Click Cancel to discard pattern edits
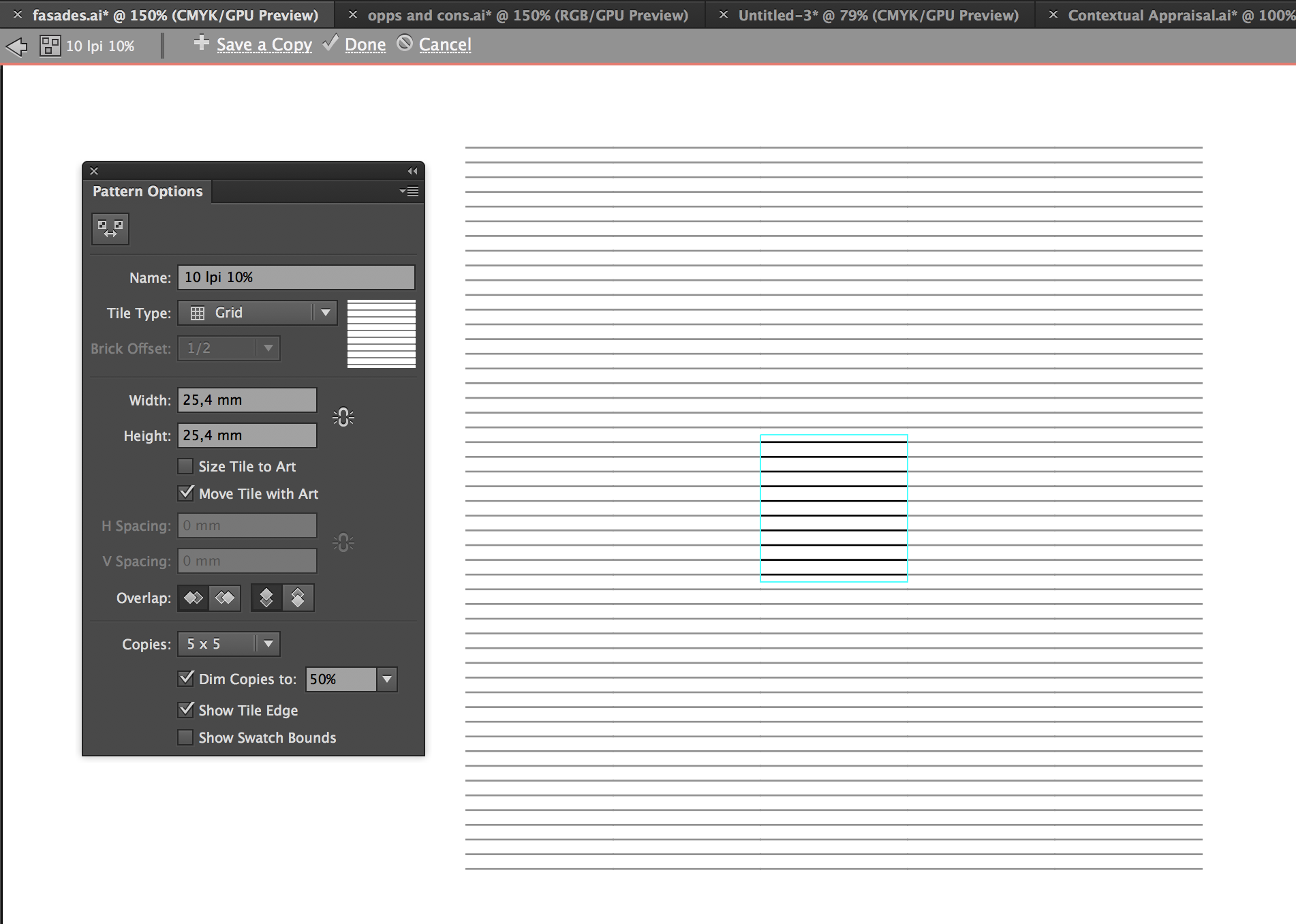This screenshot has width=1296, height=924. coord(445,45)
